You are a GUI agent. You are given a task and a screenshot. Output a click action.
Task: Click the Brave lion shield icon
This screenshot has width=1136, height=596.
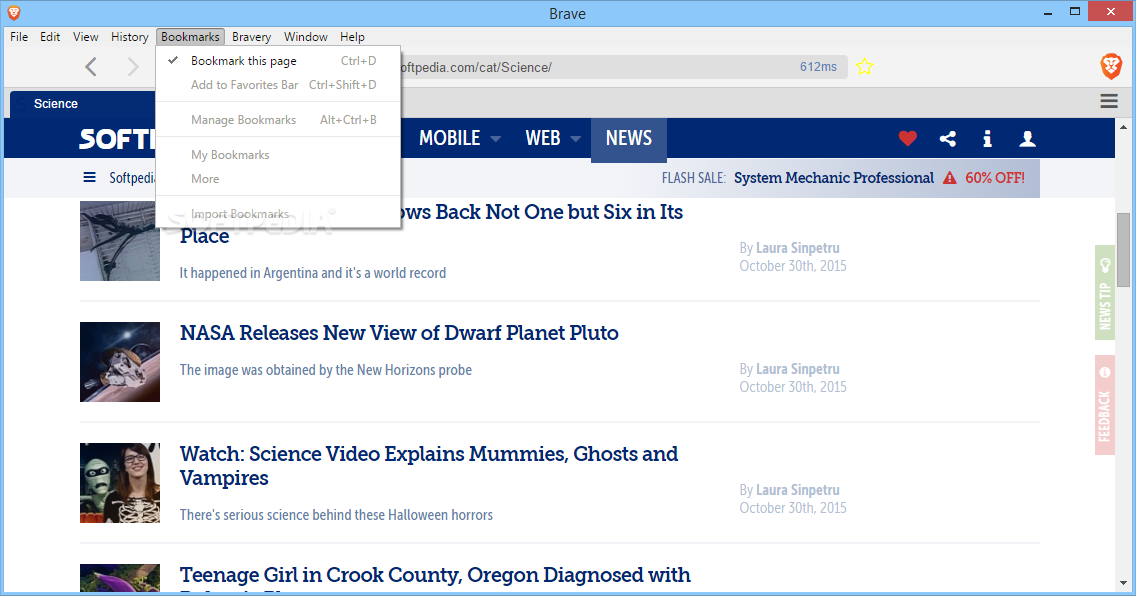pos(1111,67)
